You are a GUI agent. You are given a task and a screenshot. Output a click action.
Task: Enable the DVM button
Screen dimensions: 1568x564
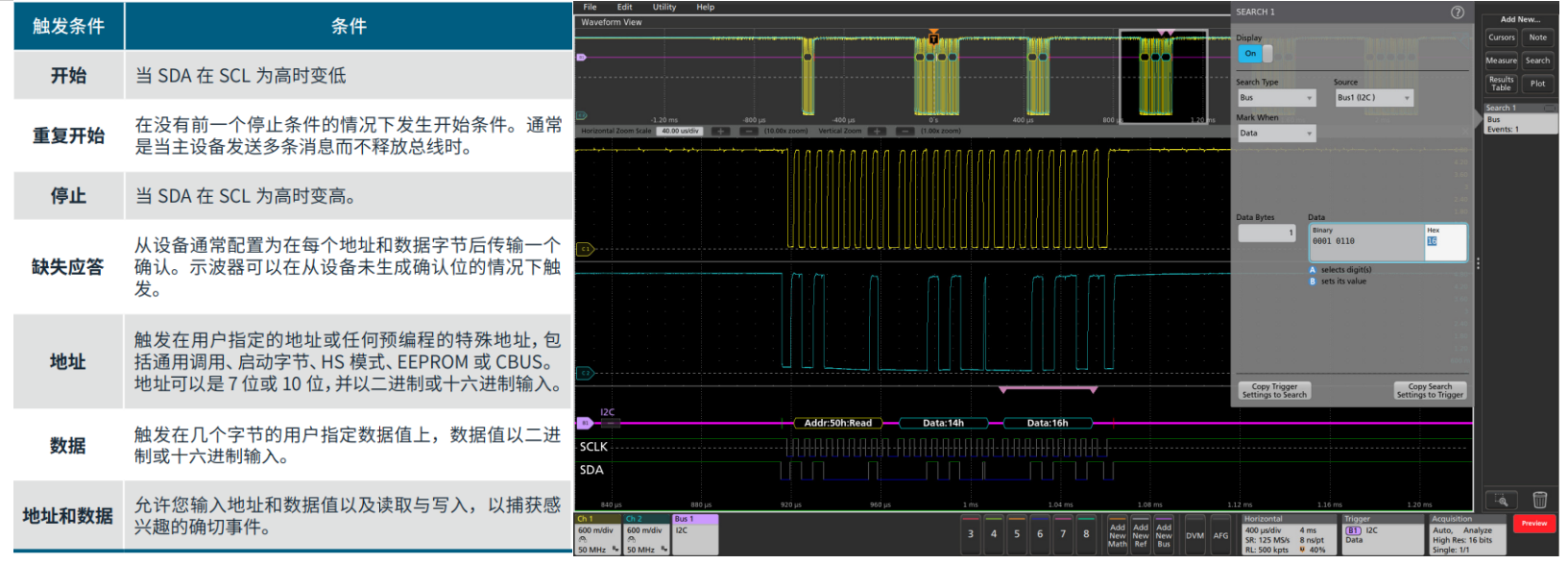click(x=1194, y=535)
